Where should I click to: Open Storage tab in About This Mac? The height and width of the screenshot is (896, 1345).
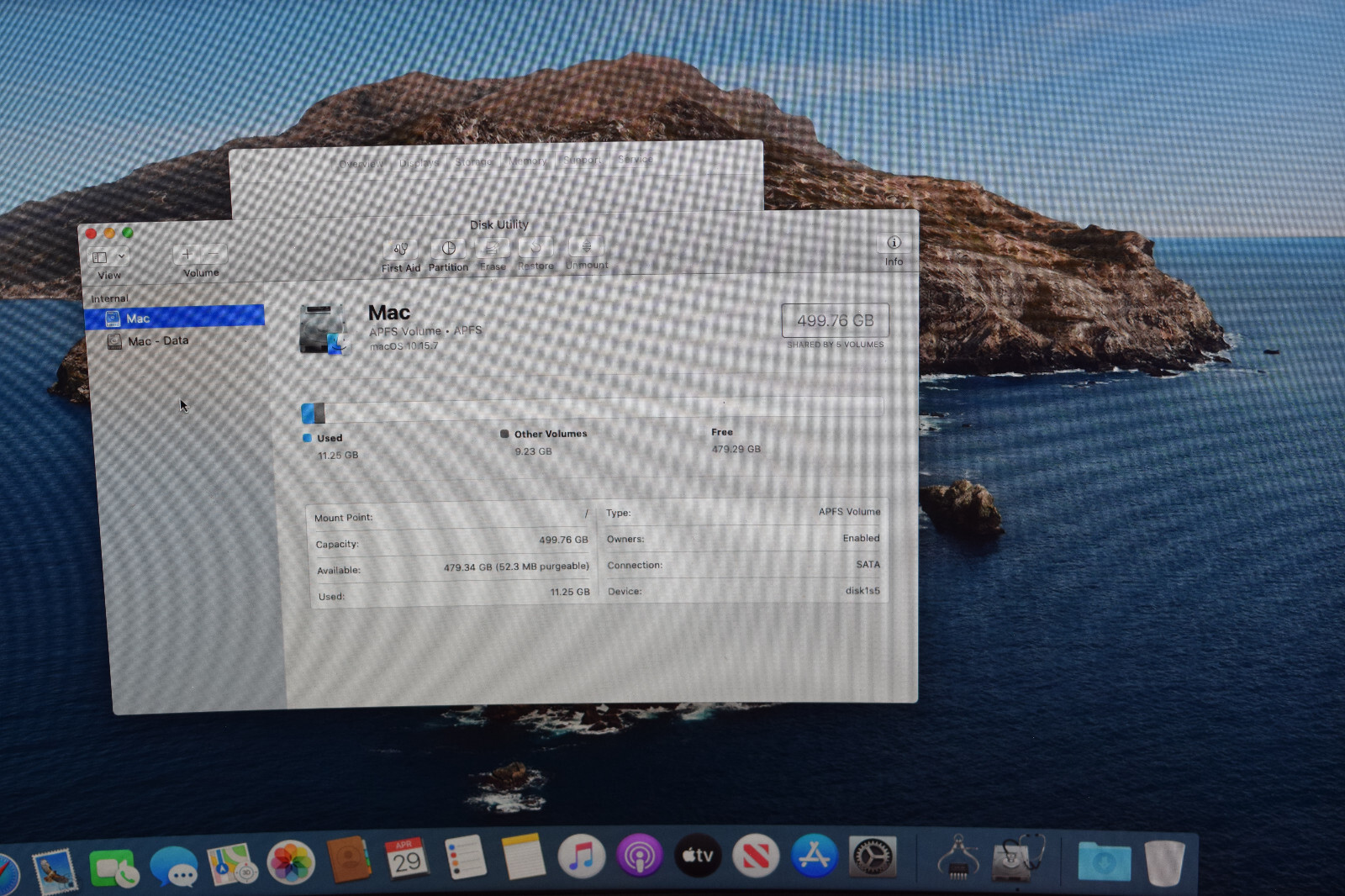474,161
